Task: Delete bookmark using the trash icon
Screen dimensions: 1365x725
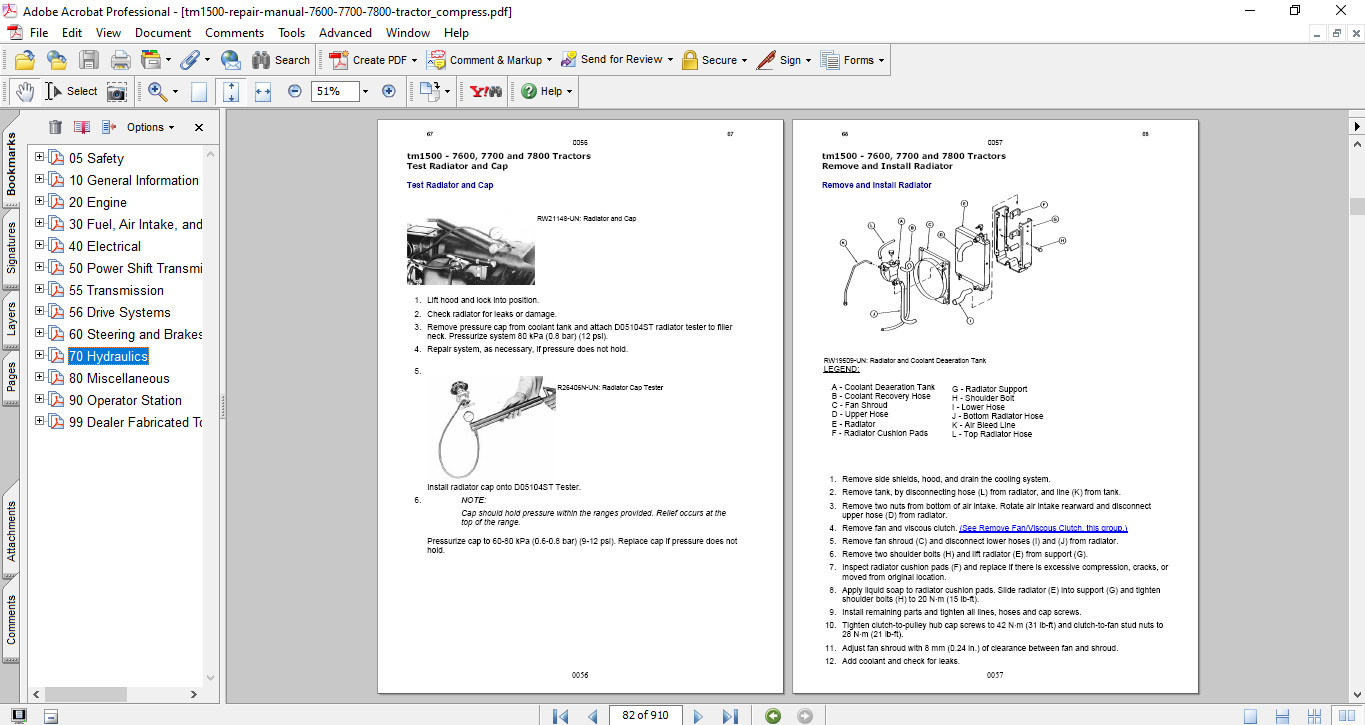Action: (x=55, y=127)
